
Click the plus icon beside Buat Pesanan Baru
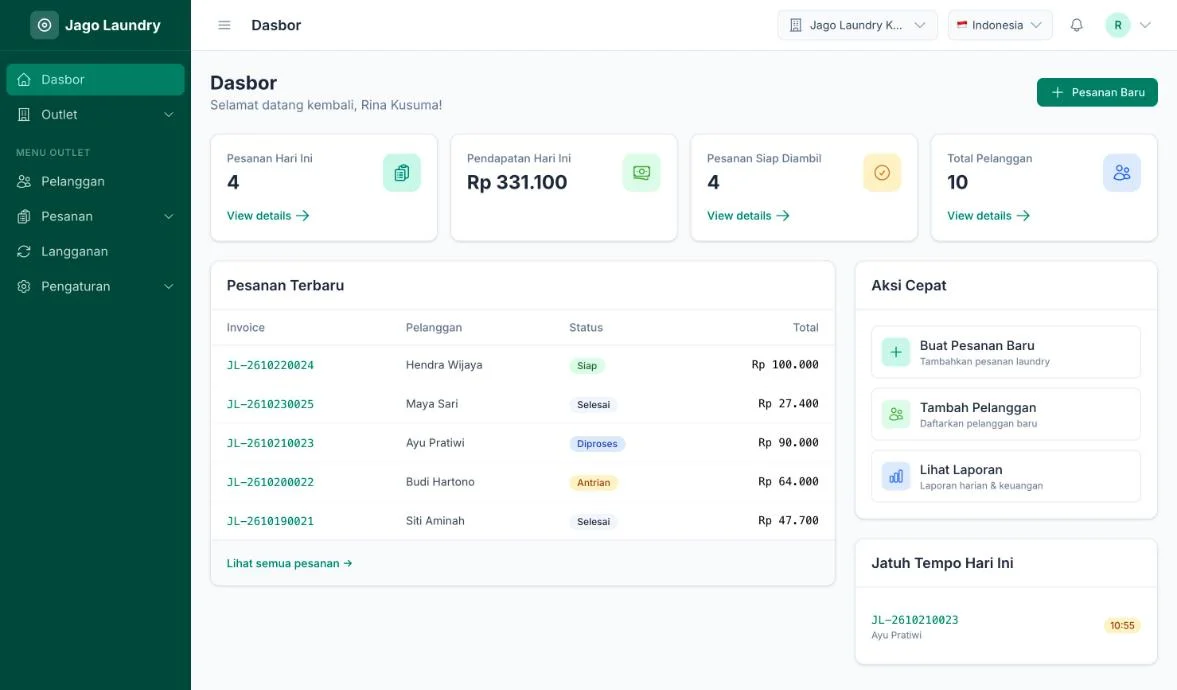pos(896,352)
